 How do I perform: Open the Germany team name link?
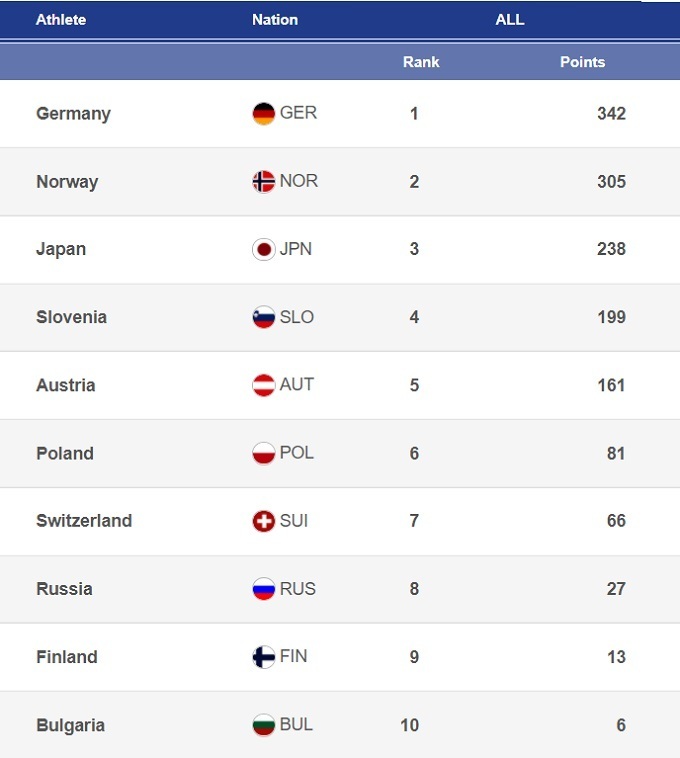pos(73,113)
